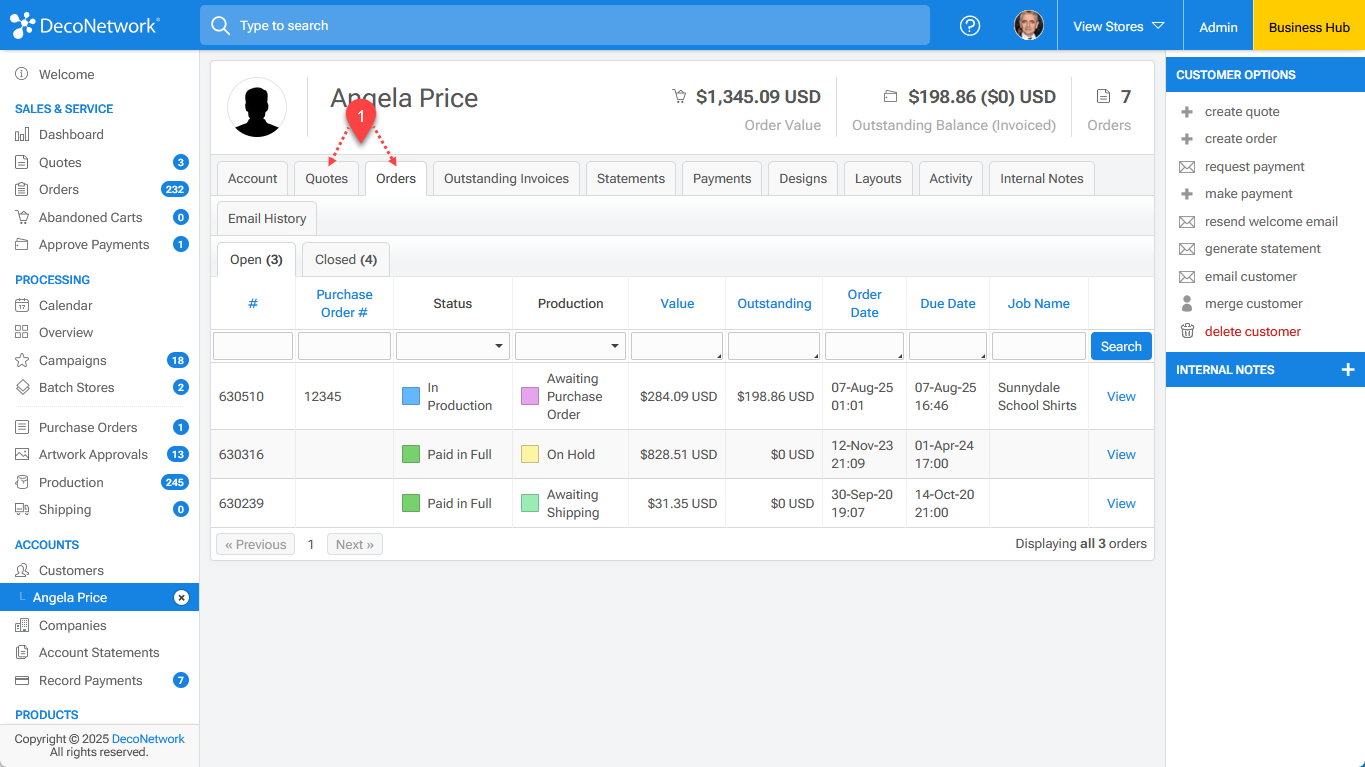Click the Purchase Orders list icon
The height and width of the screenshot is (767, 1365).
pyautogui.click(x=22, y=427)
